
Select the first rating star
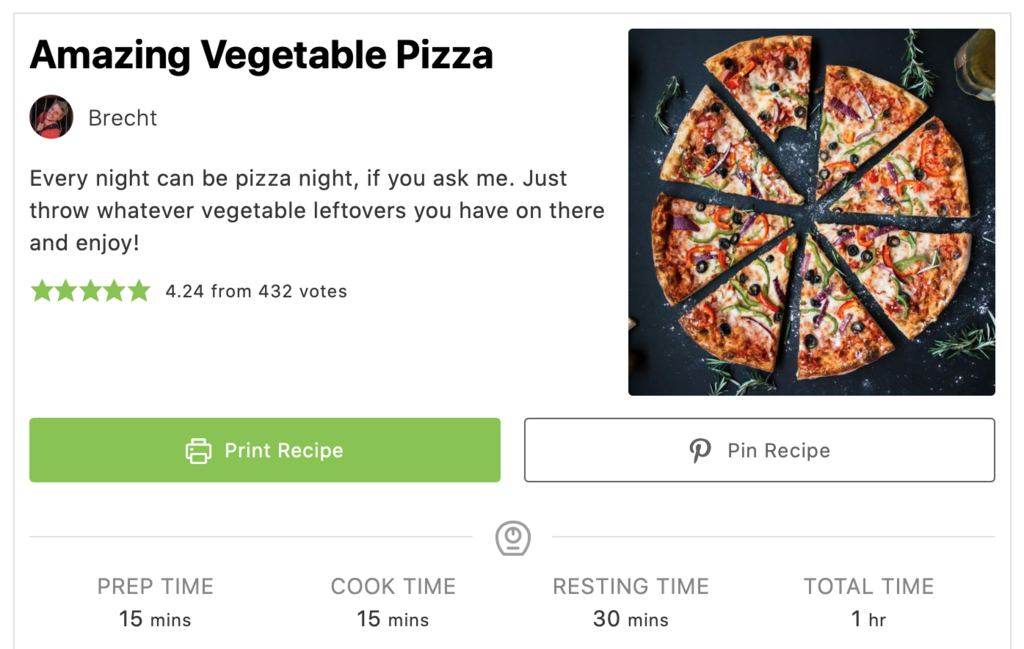pos(42,290)
